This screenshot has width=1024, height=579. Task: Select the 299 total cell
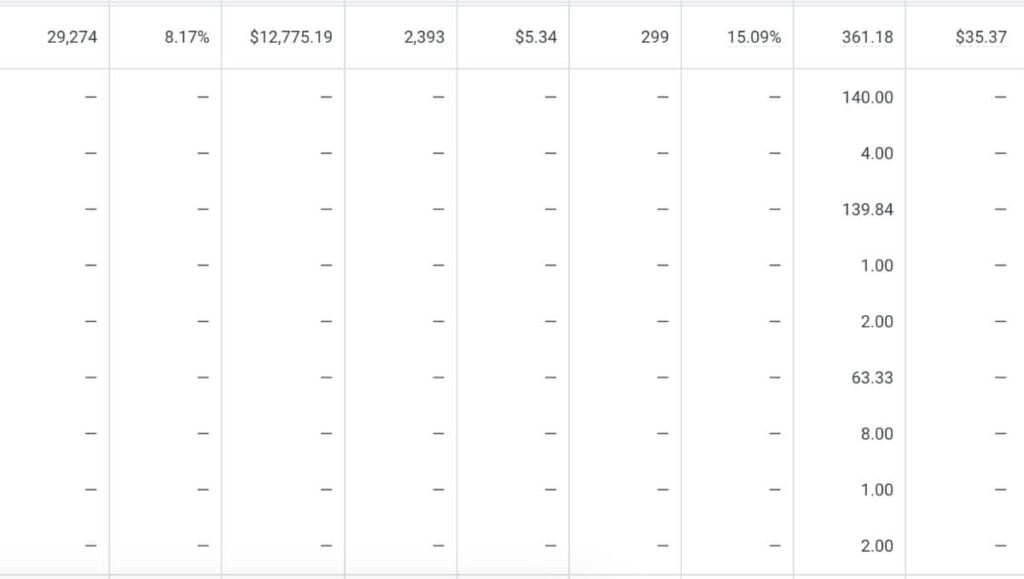point(654,38)
